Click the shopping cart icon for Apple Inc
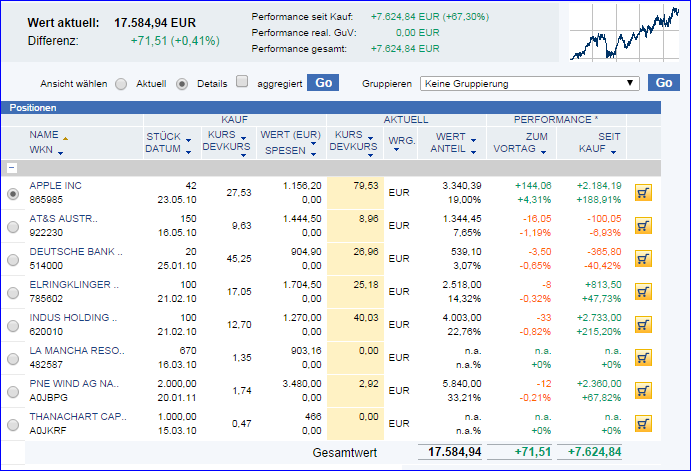This screenshot has width=691, height=471. 643,193
